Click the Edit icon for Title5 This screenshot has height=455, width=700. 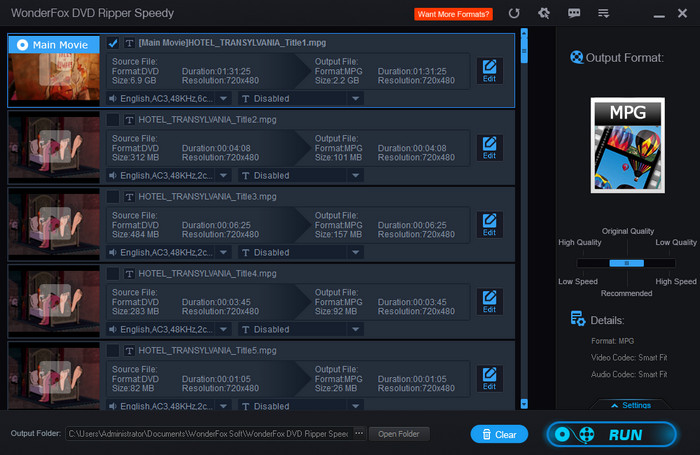[x=489, y=379]
